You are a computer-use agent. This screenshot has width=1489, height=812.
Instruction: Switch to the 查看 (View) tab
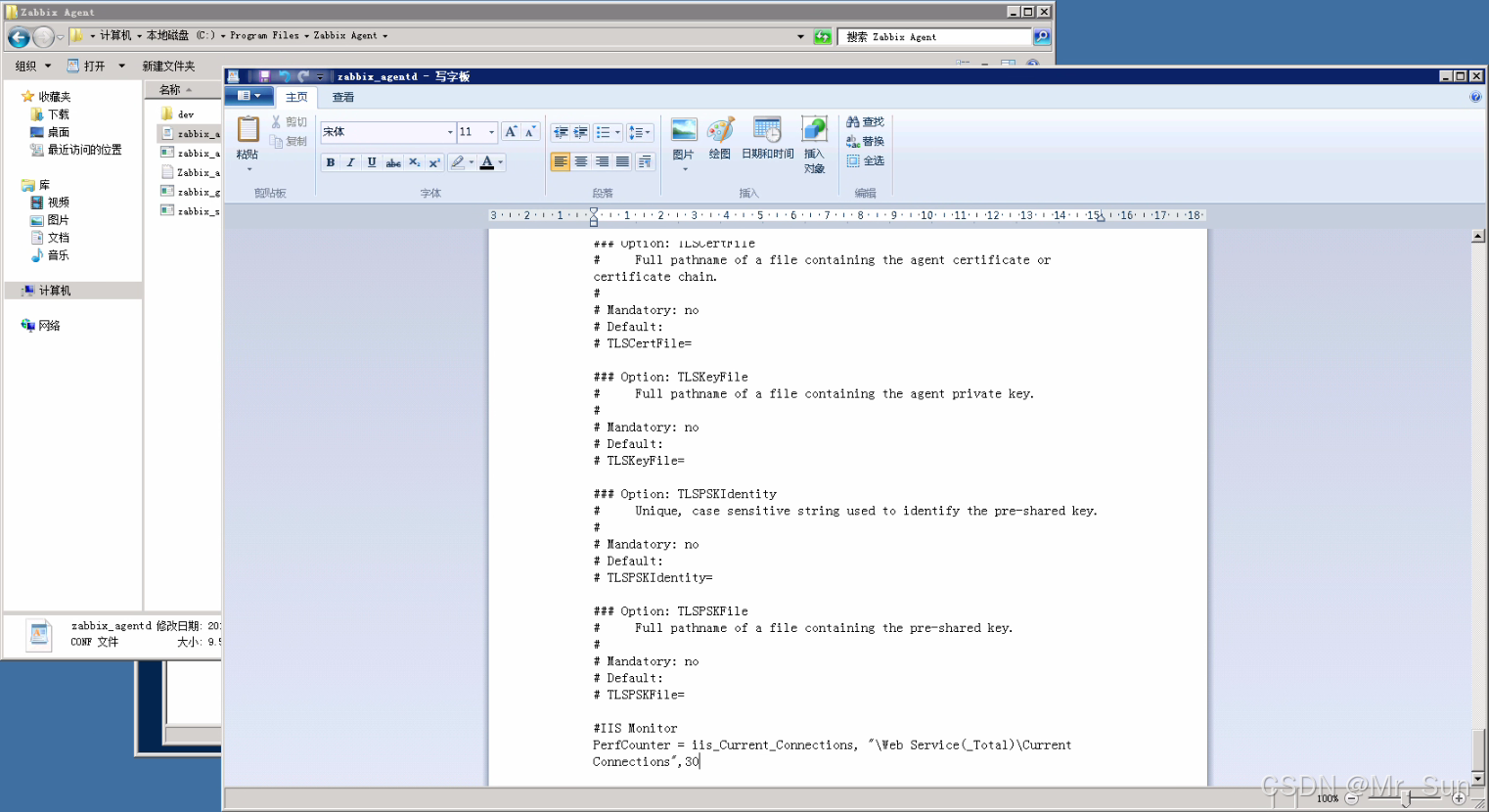pos(343,97)
